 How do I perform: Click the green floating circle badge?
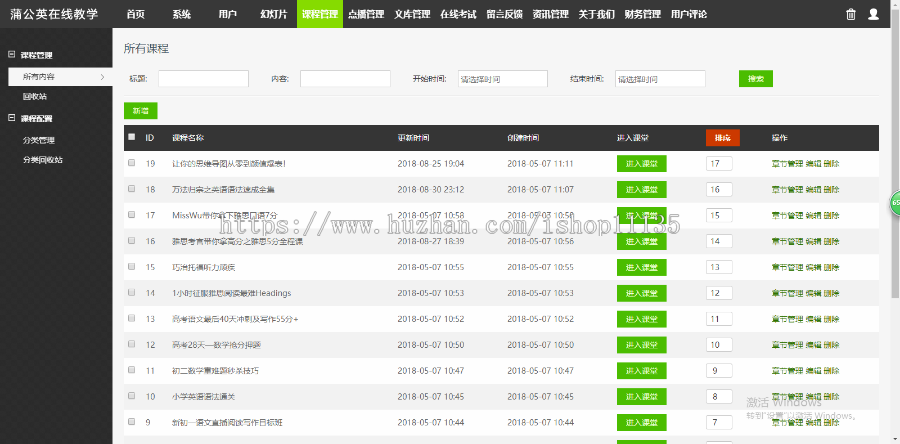(895, 203)
